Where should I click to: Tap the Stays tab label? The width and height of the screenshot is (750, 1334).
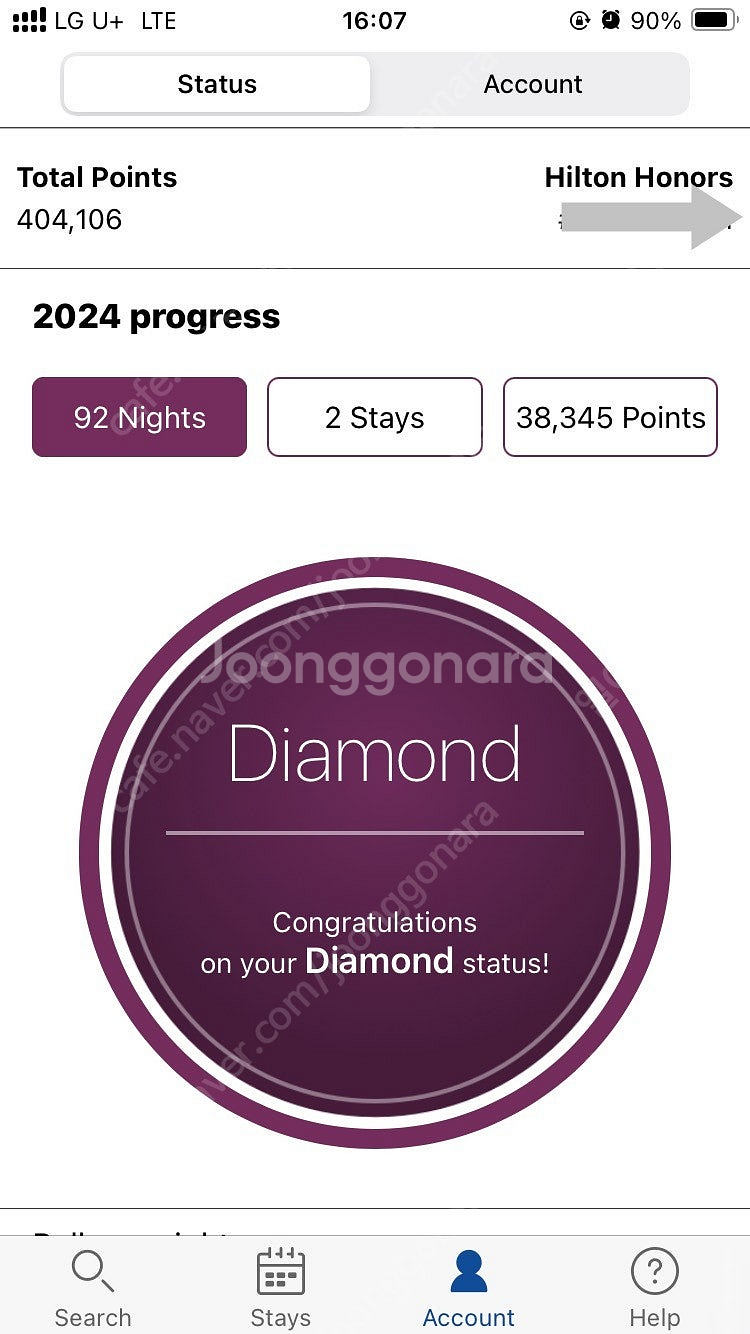tap(281, 1317)
